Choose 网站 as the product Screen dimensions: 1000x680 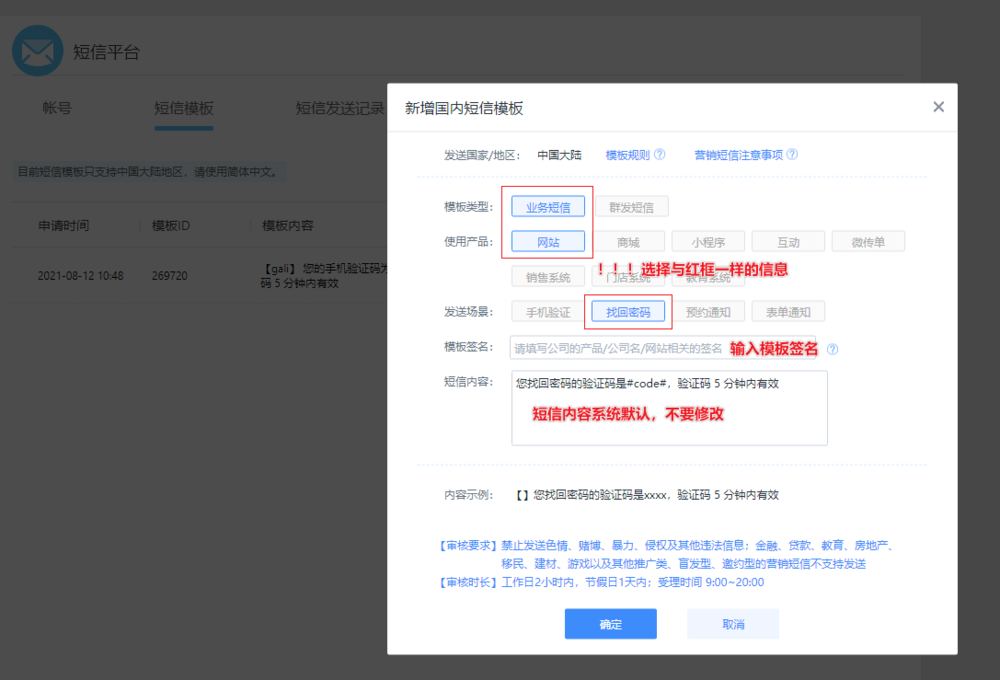tap(548, 242)
